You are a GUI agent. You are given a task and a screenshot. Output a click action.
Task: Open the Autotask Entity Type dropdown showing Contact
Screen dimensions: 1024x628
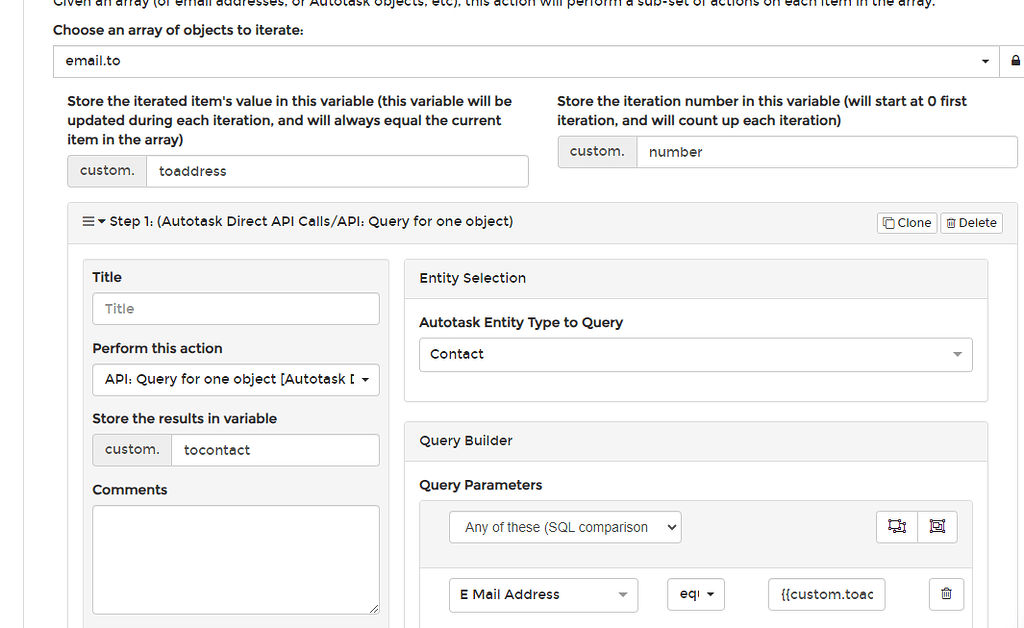pos(694,354)
